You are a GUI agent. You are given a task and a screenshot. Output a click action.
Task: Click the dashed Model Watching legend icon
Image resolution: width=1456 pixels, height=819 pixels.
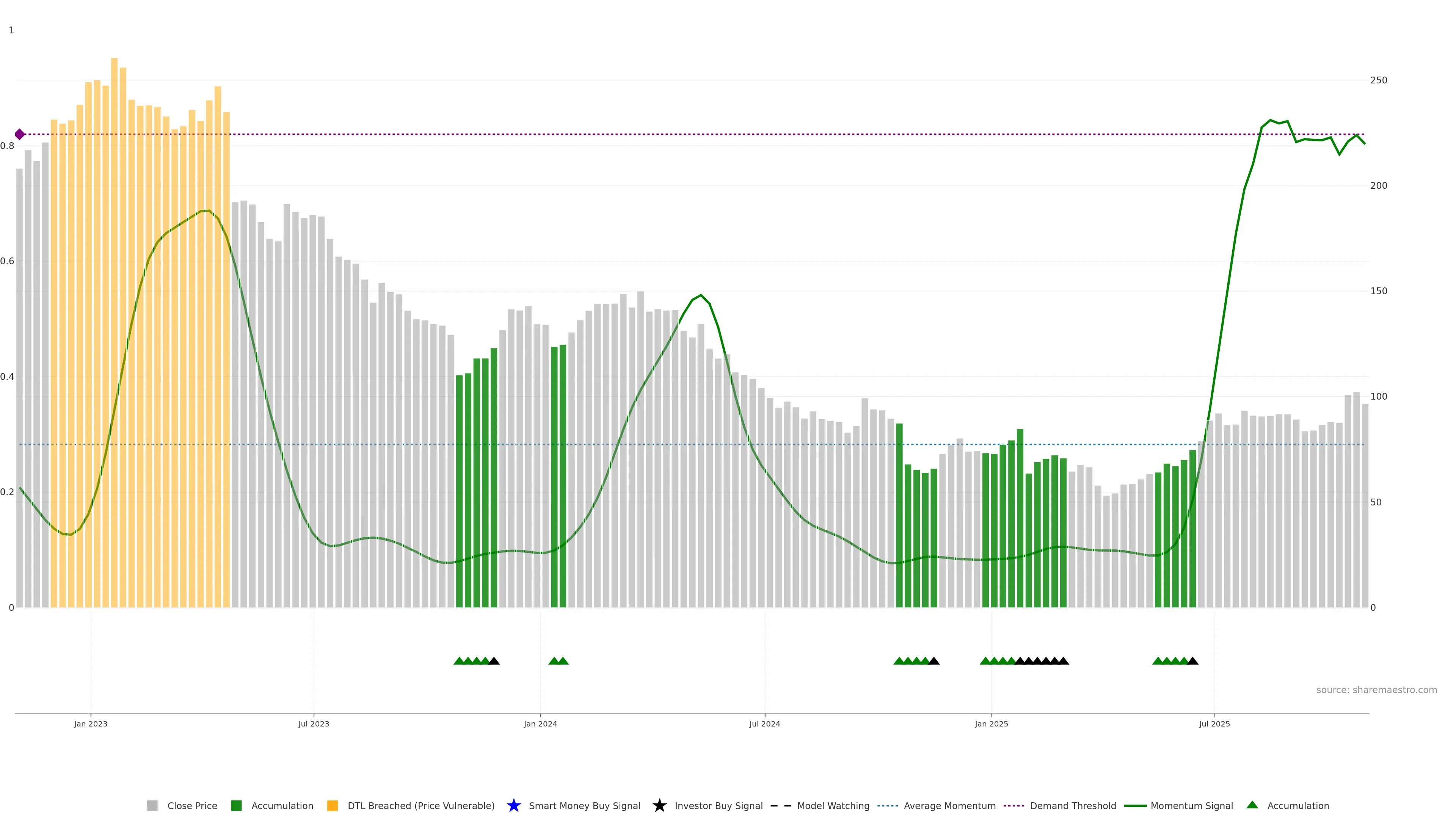pyautogui.click(x=781, y=805)
